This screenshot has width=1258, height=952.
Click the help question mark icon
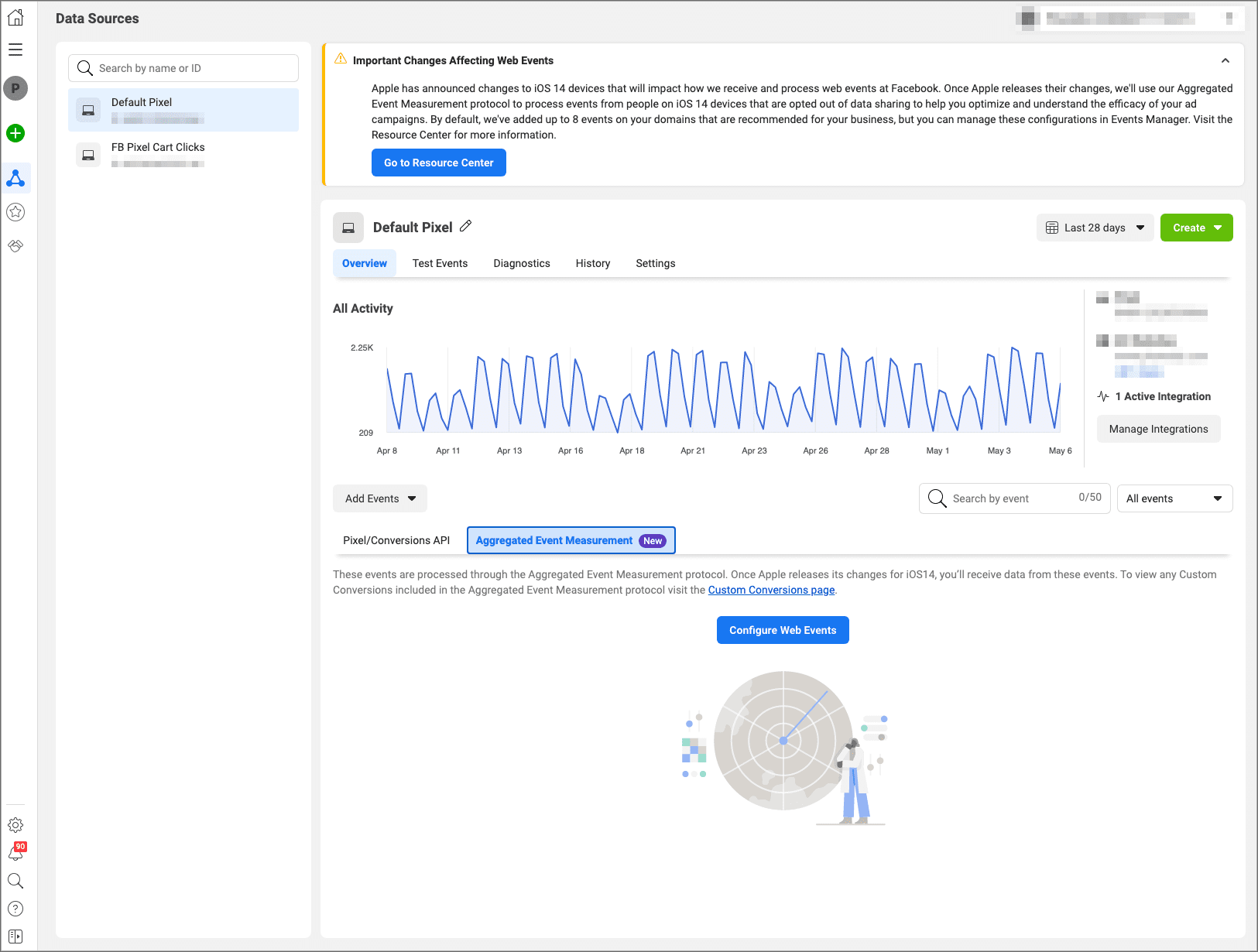[15, 909]
